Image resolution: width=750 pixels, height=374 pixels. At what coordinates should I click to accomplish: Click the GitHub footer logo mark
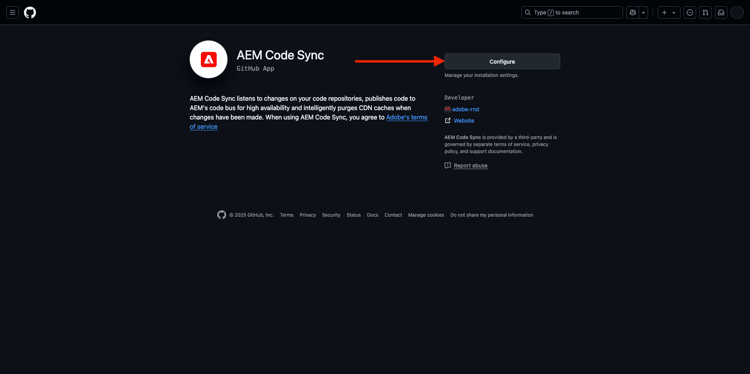point(221,215)
